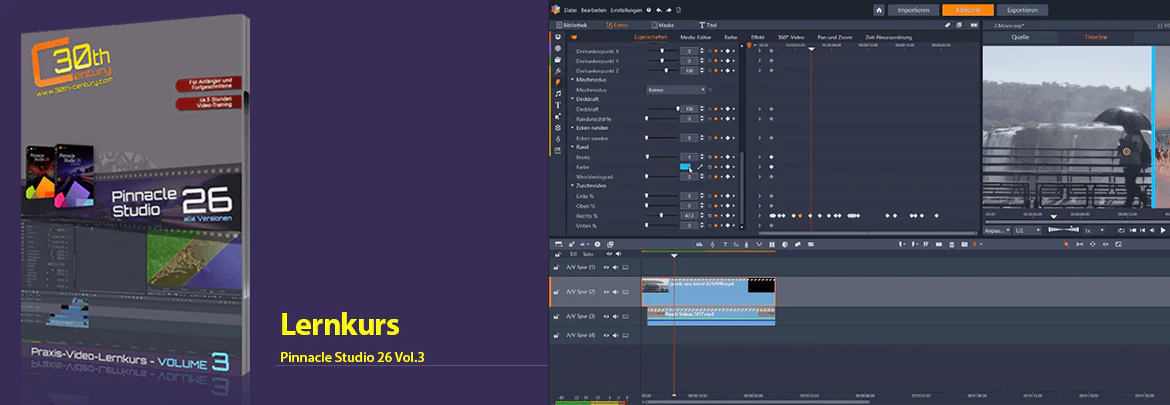Click the Importieren button
Screen dimensions: 1170x405
pos(913,10)
